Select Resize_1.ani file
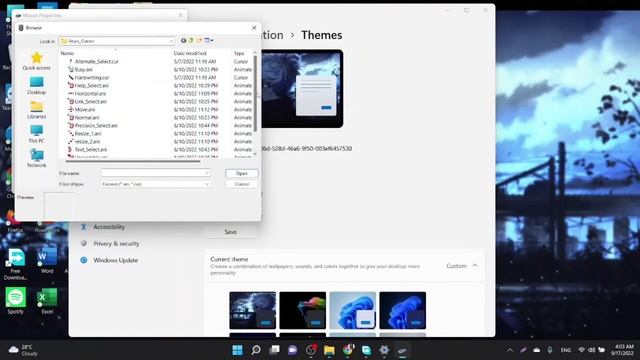The height and width of the screenshot is (360, 640). (85, 133)
